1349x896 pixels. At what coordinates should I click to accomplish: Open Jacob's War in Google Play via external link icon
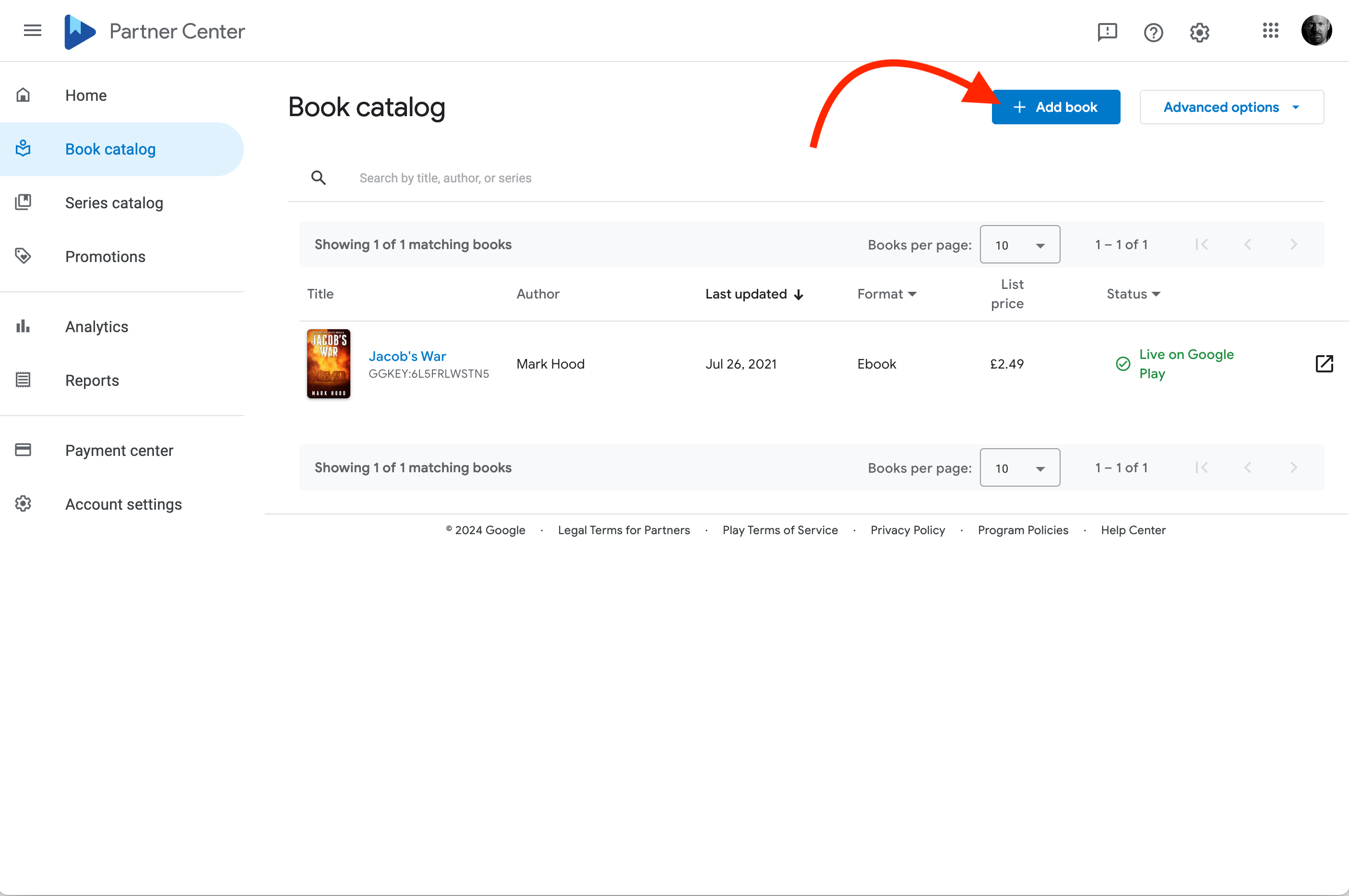click(1325, 363)
